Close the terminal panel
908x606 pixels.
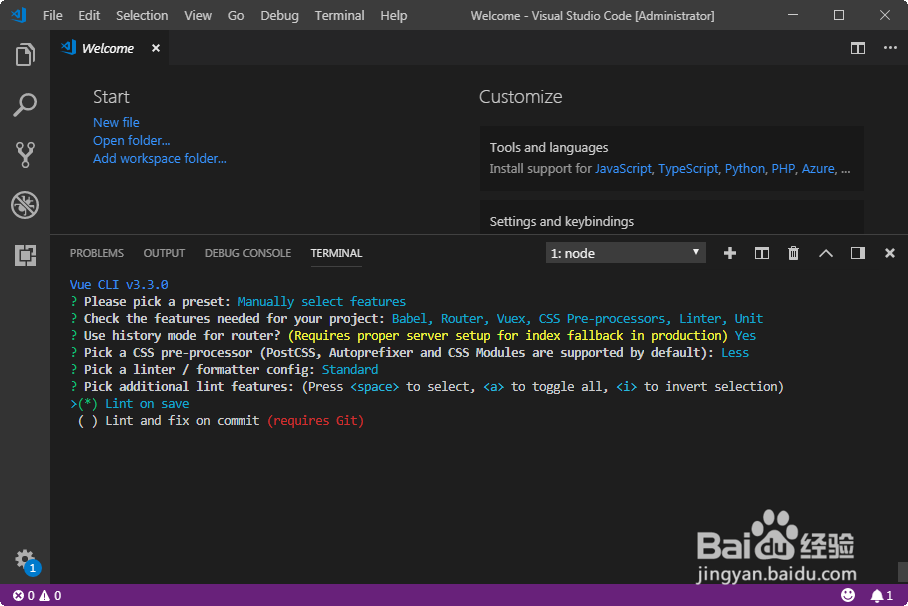coord(890,253)
